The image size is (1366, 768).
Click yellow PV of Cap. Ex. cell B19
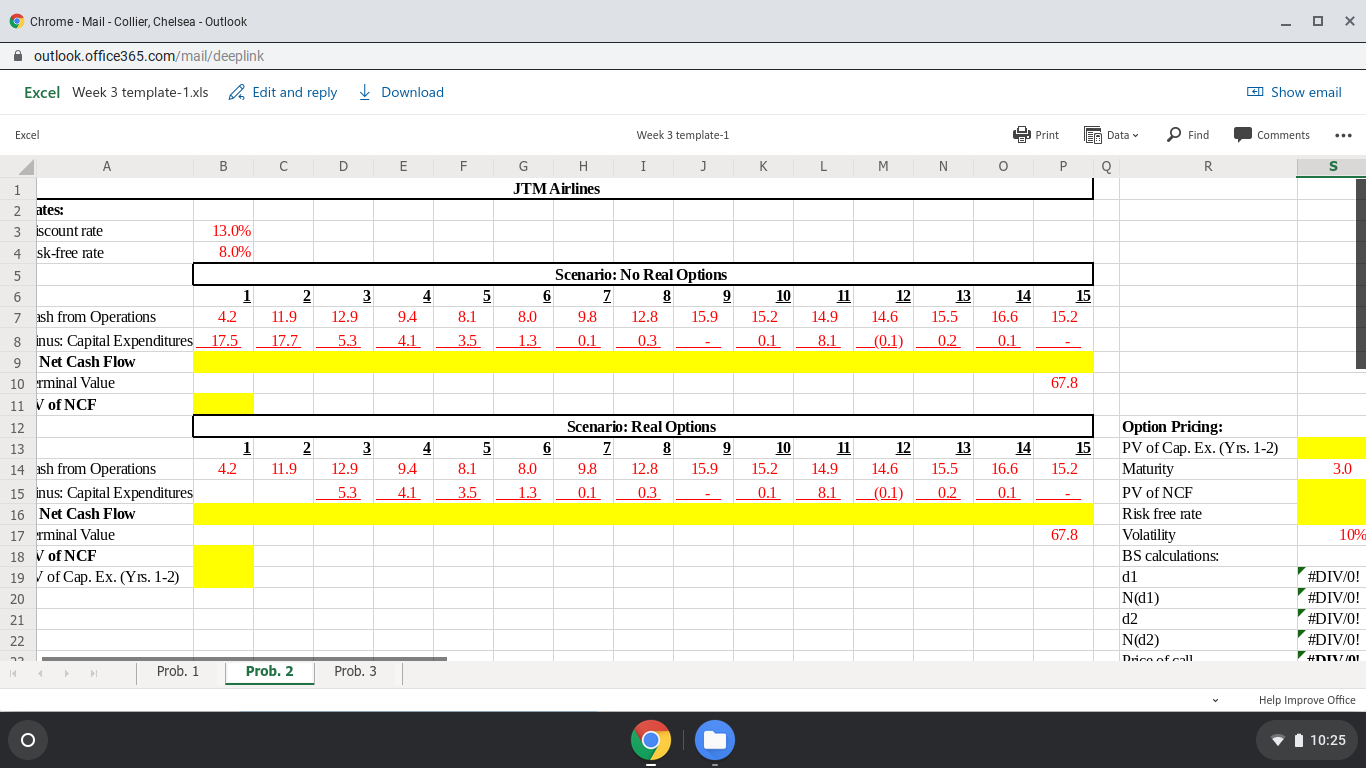coord(223,577)
